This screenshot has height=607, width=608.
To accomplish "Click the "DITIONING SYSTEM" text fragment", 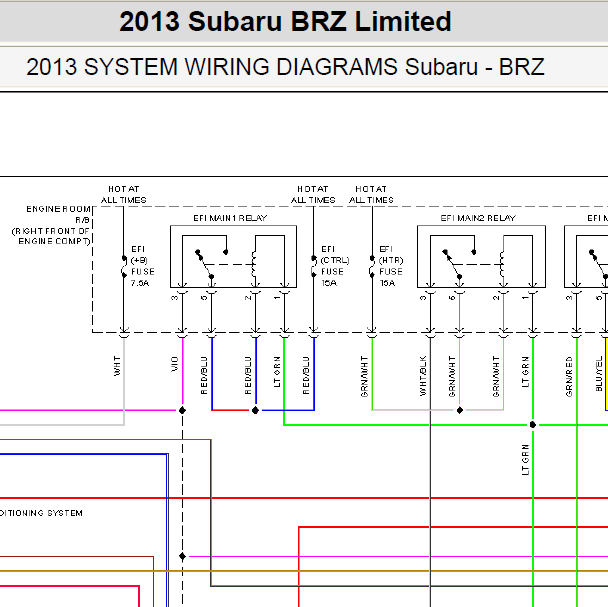I will point(41,513).
